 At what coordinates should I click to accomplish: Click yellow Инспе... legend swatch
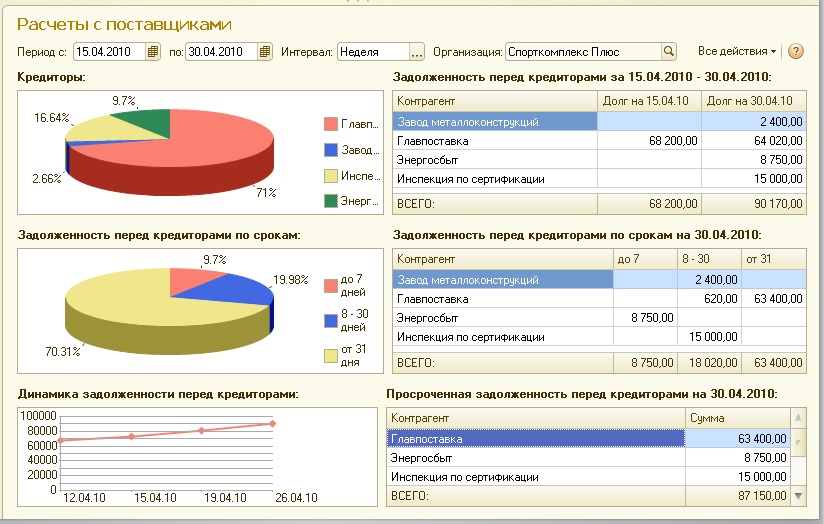point(331,176)
